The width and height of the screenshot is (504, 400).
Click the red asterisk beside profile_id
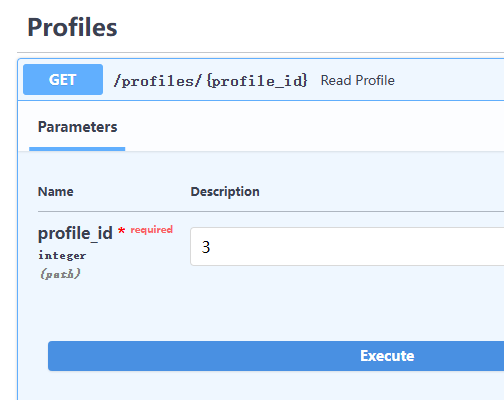(x=121, y=231)
